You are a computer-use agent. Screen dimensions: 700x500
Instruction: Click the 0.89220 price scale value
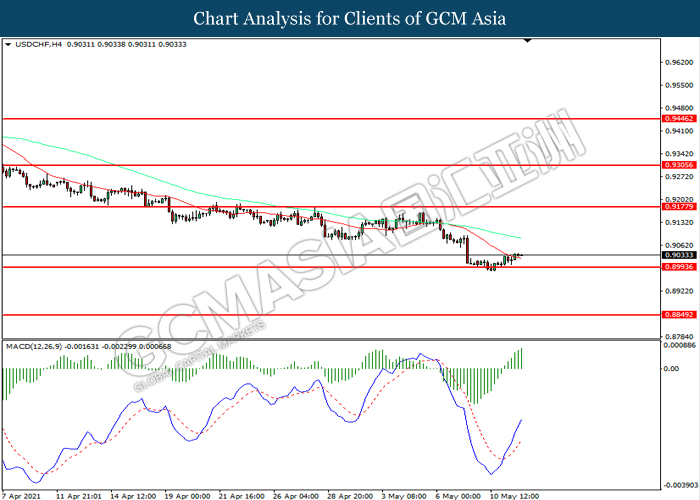(679, 291)
